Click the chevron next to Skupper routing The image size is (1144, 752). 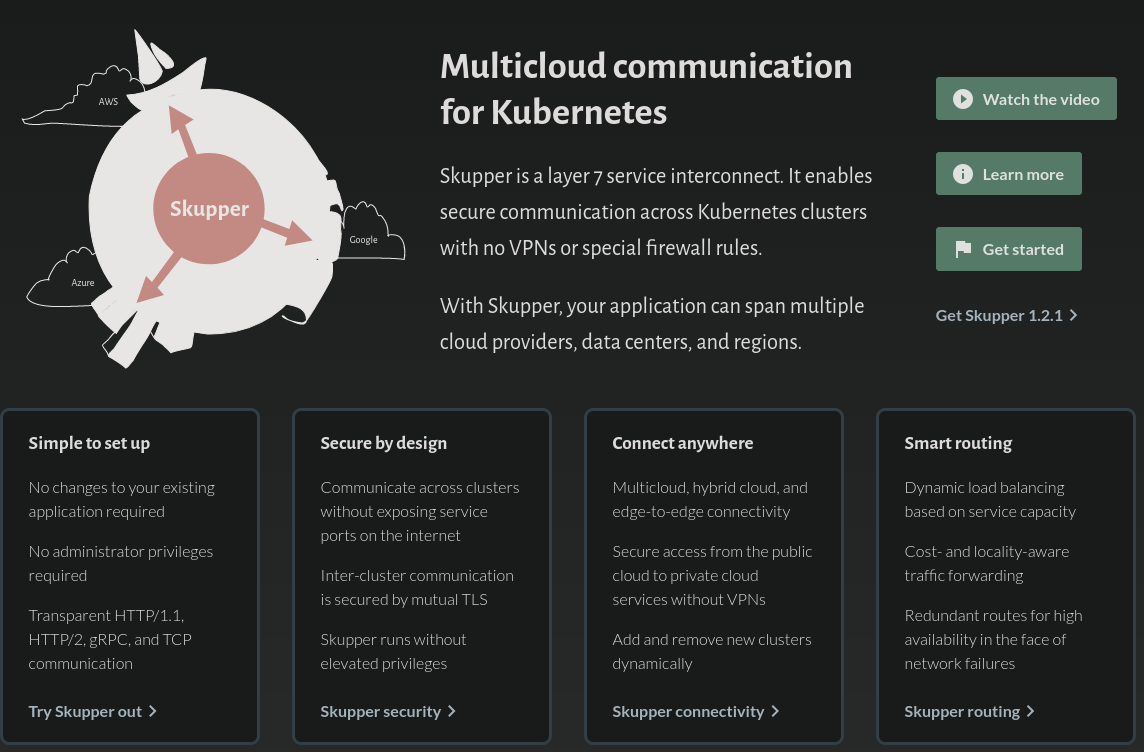click(x=1031, y=711)
